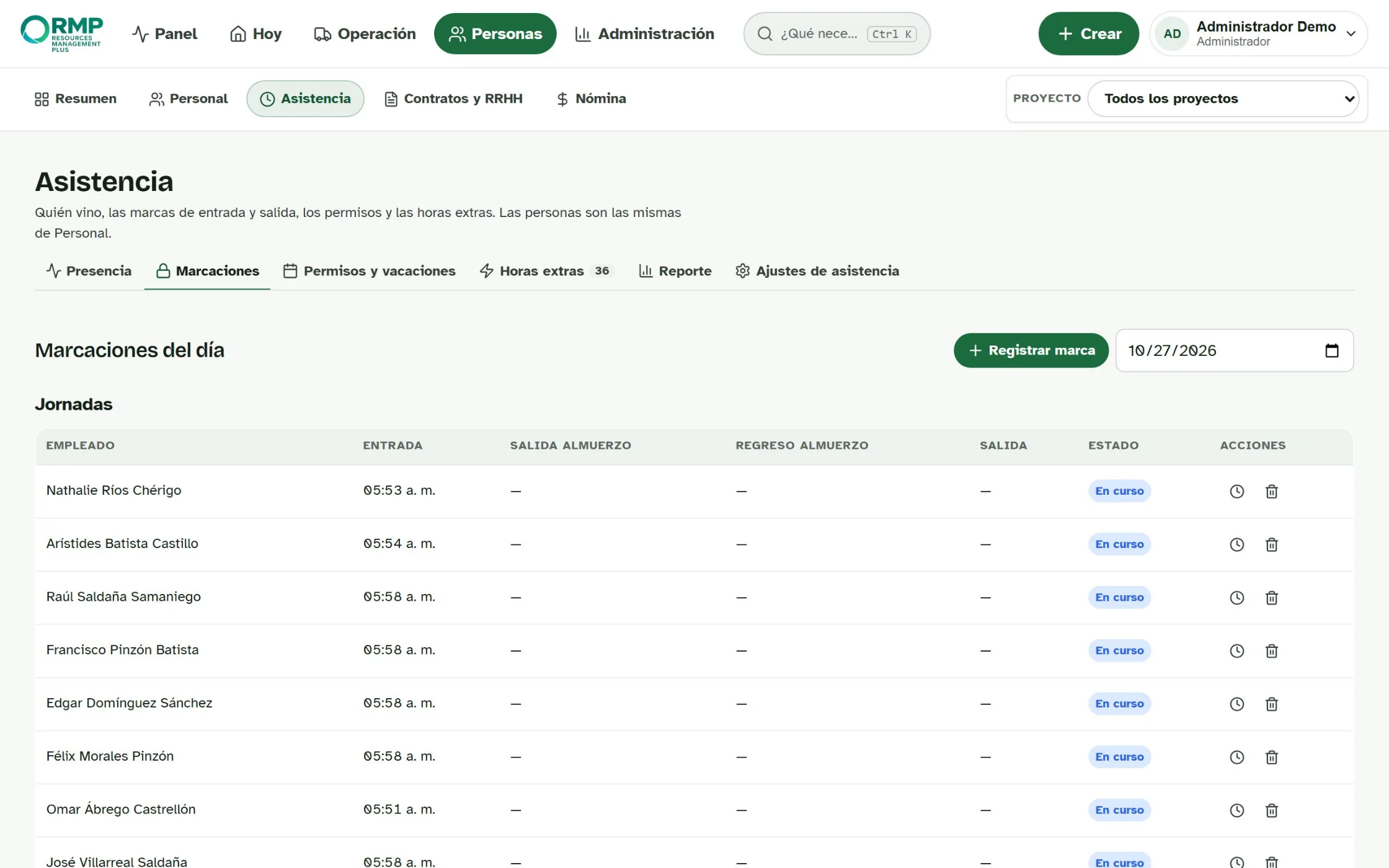This screenshot has width=1389, height=868.
Task: Click the Crear button
Action: point(1088,33)
